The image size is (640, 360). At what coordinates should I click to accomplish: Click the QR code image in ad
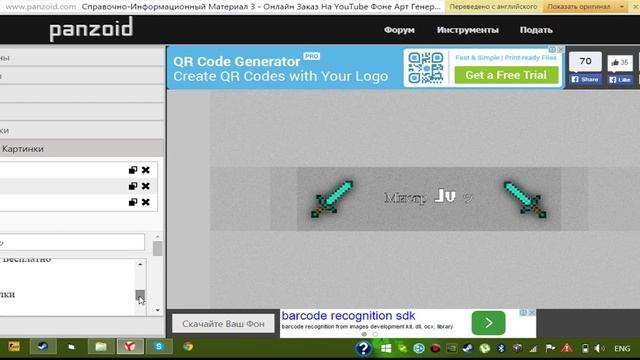click(426, 68)
